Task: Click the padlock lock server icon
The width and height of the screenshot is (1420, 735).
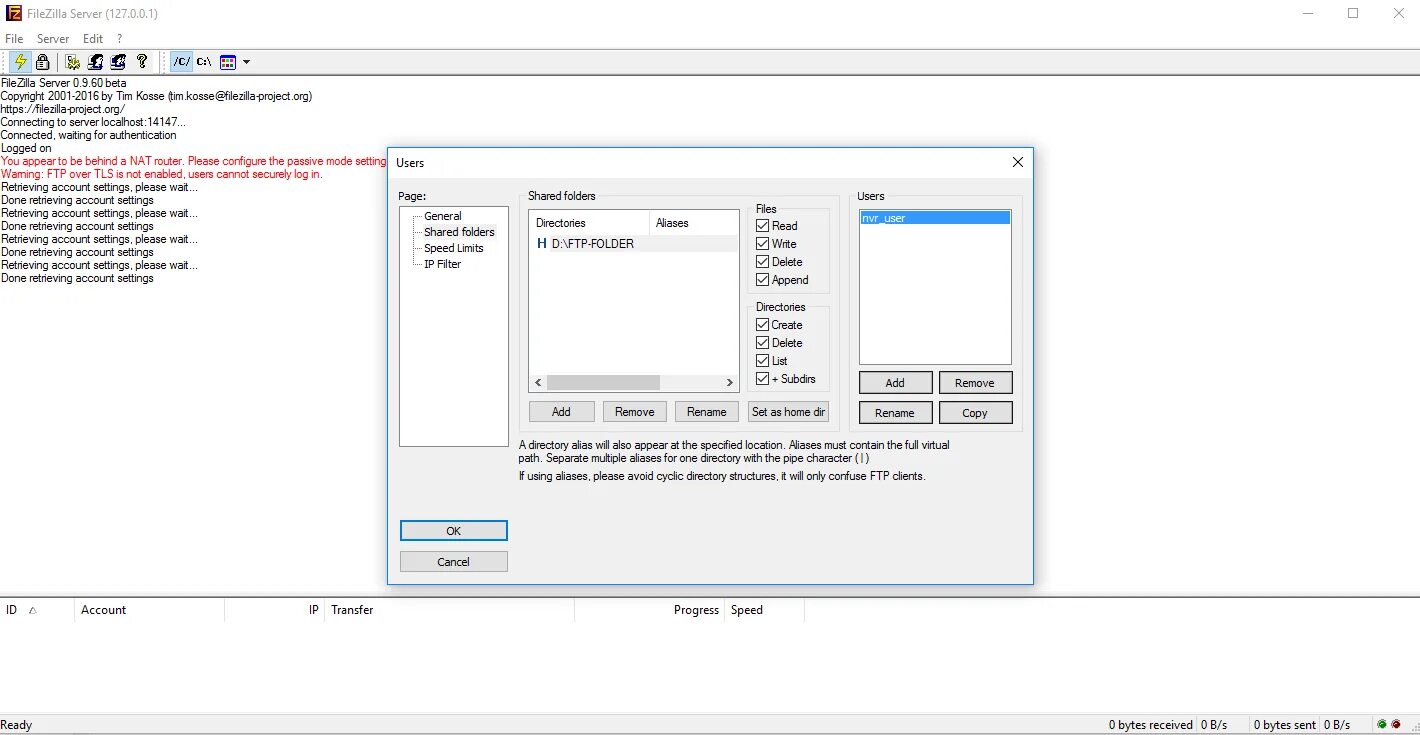Action: coord(43,62)
